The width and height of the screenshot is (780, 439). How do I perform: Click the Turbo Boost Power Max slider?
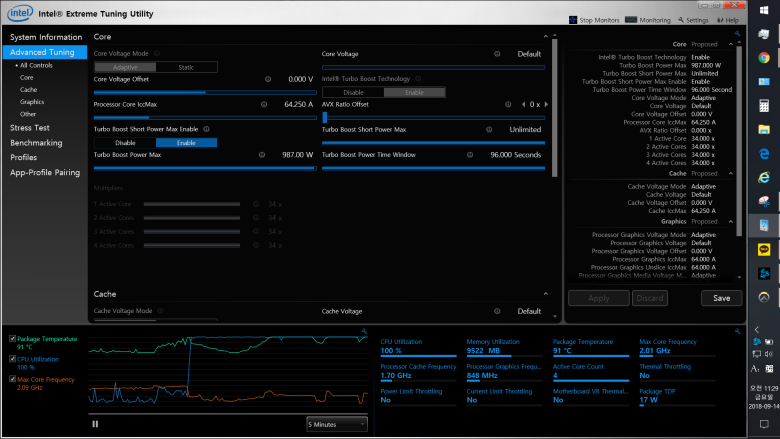[x=204, y=168]
